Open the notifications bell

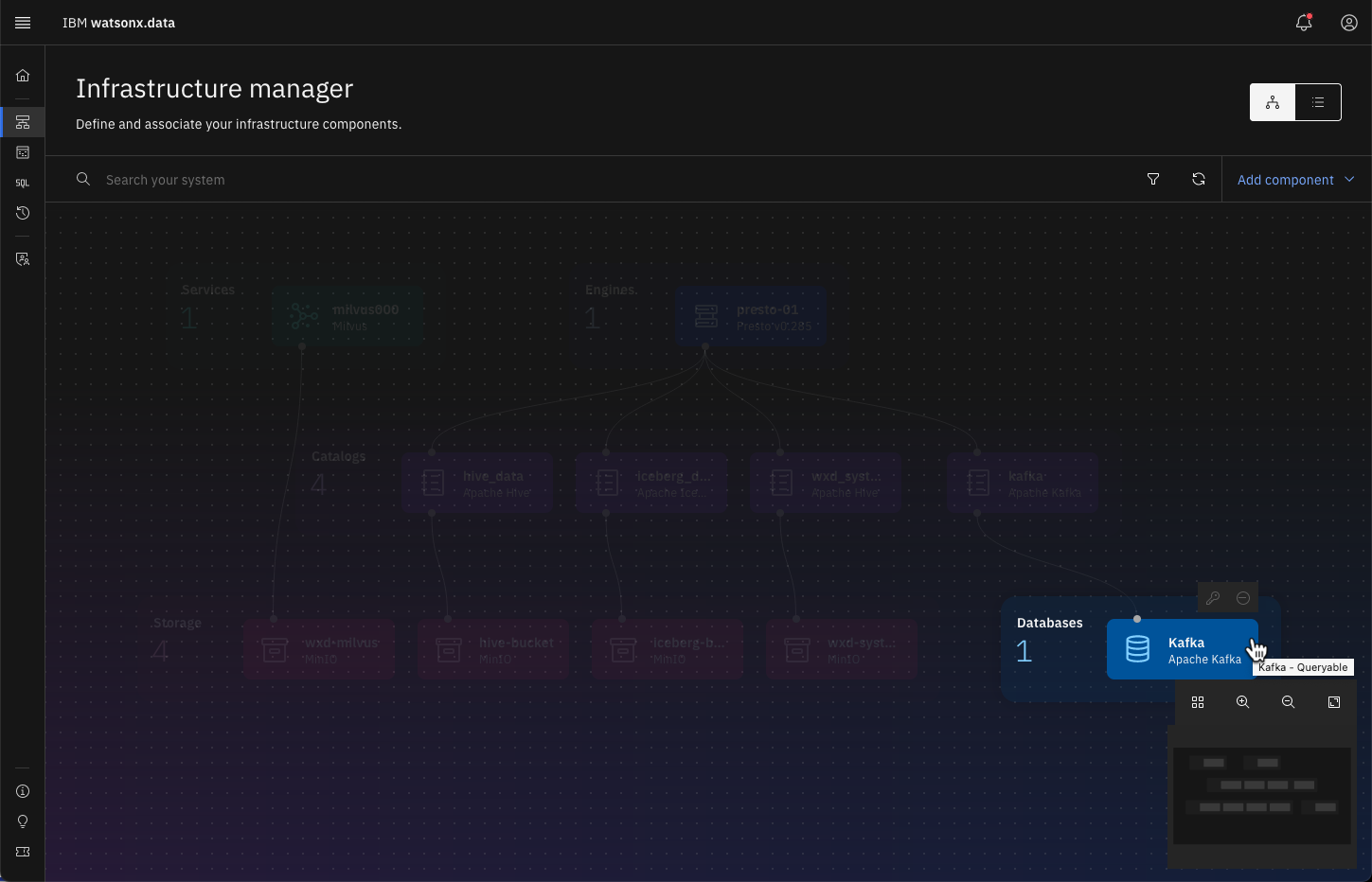click(1304, 23)
